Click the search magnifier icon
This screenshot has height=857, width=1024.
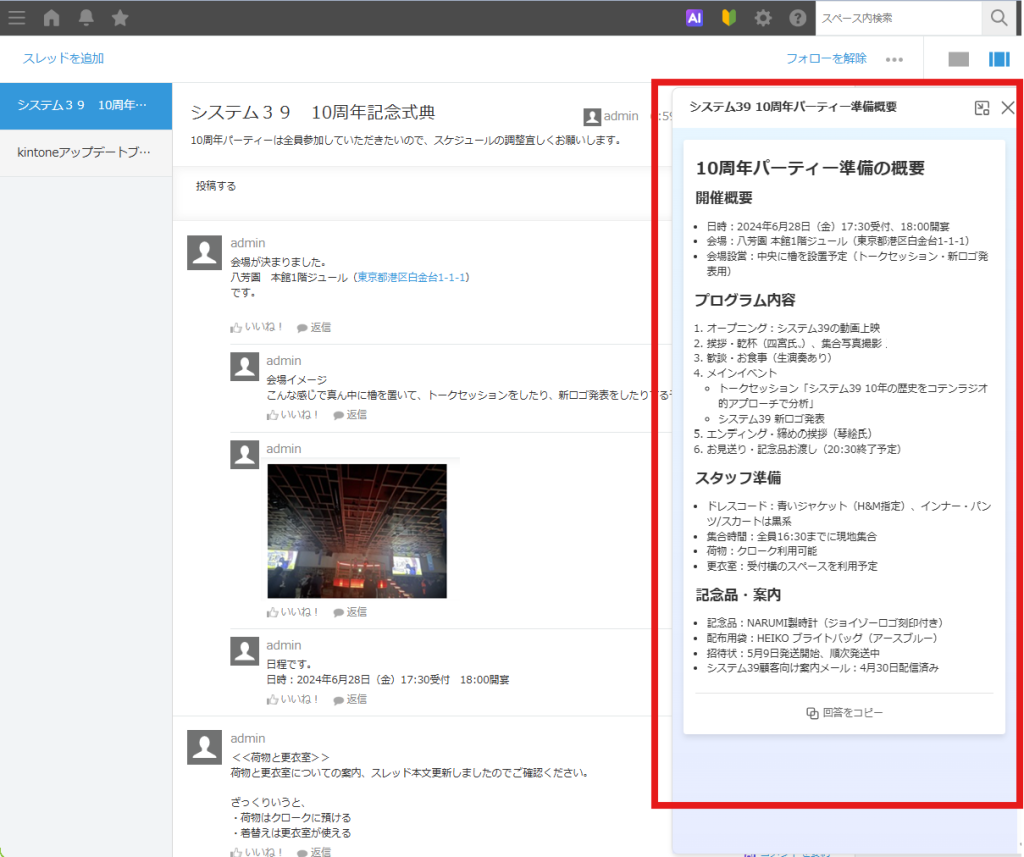[999, 18]
